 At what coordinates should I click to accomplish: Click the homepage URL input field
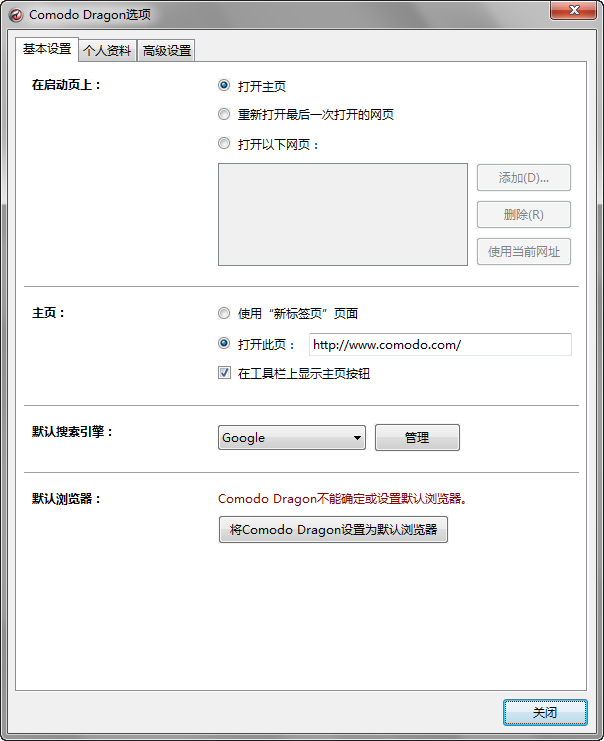click(440, 345)
